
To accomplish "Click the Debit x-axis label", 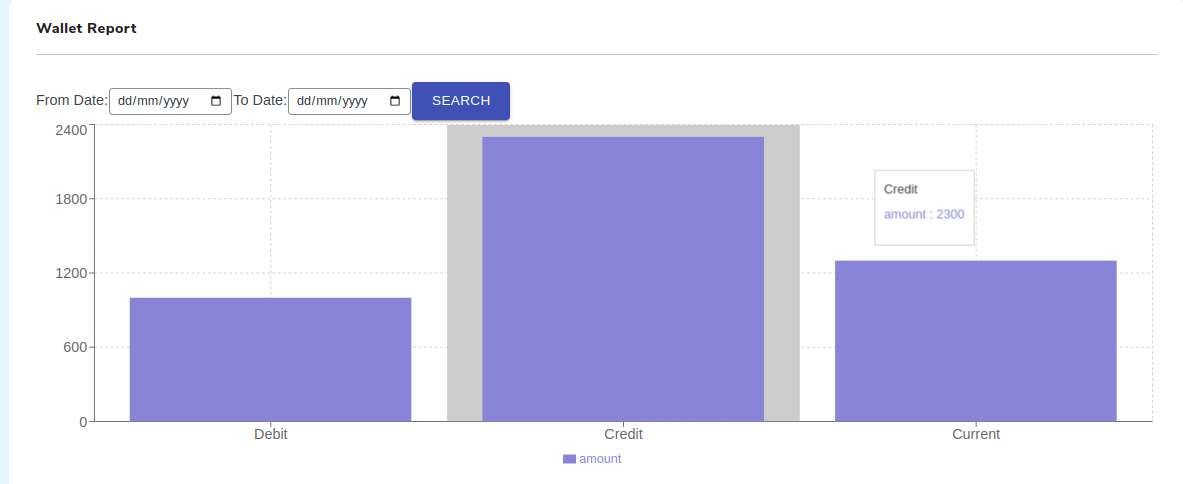I will click(271, 434).
